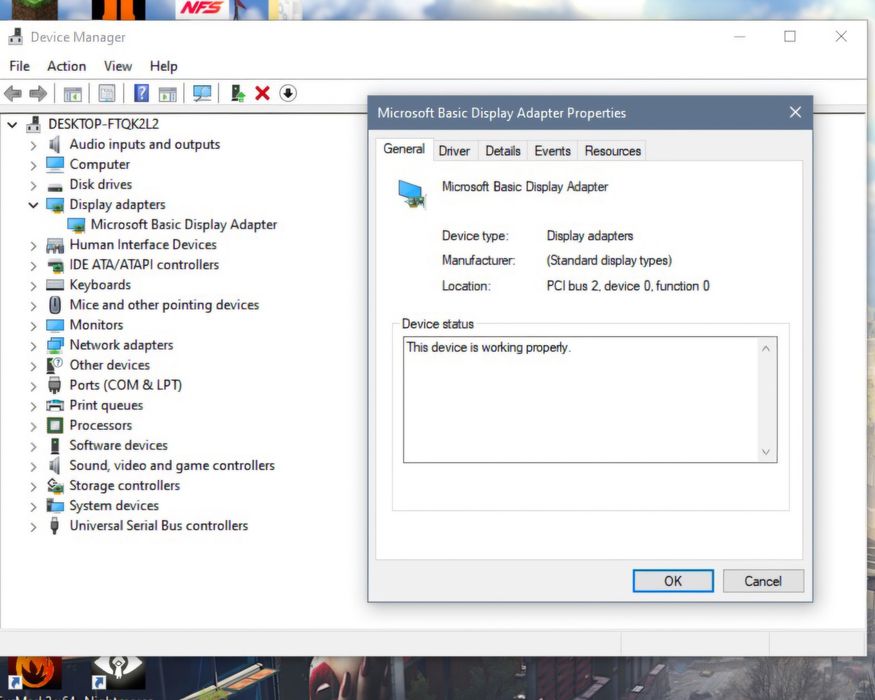Switch to the Details tab
The image size is (875, 700).
[x=503, y=151]
